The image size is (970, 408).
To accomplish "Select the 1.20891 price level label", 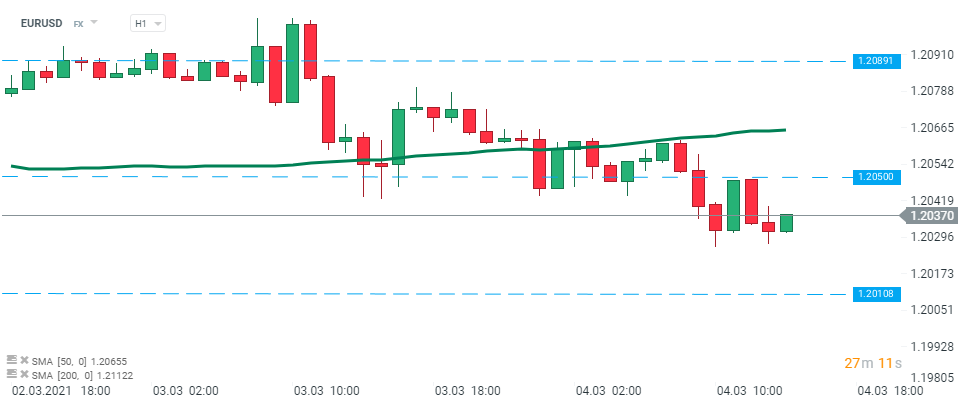I will [x=879, y=61].
